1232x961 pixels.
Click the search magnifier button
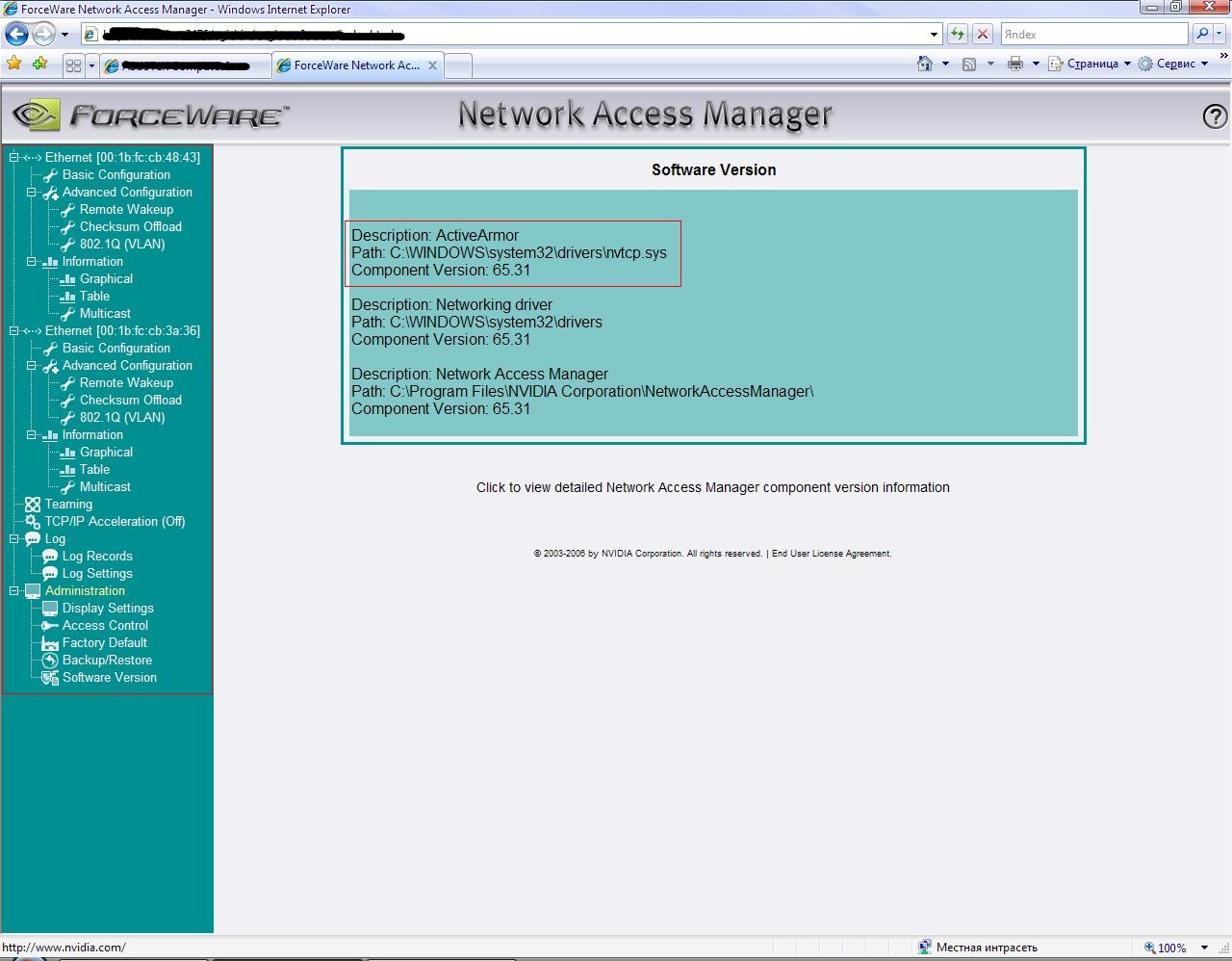1202,35
